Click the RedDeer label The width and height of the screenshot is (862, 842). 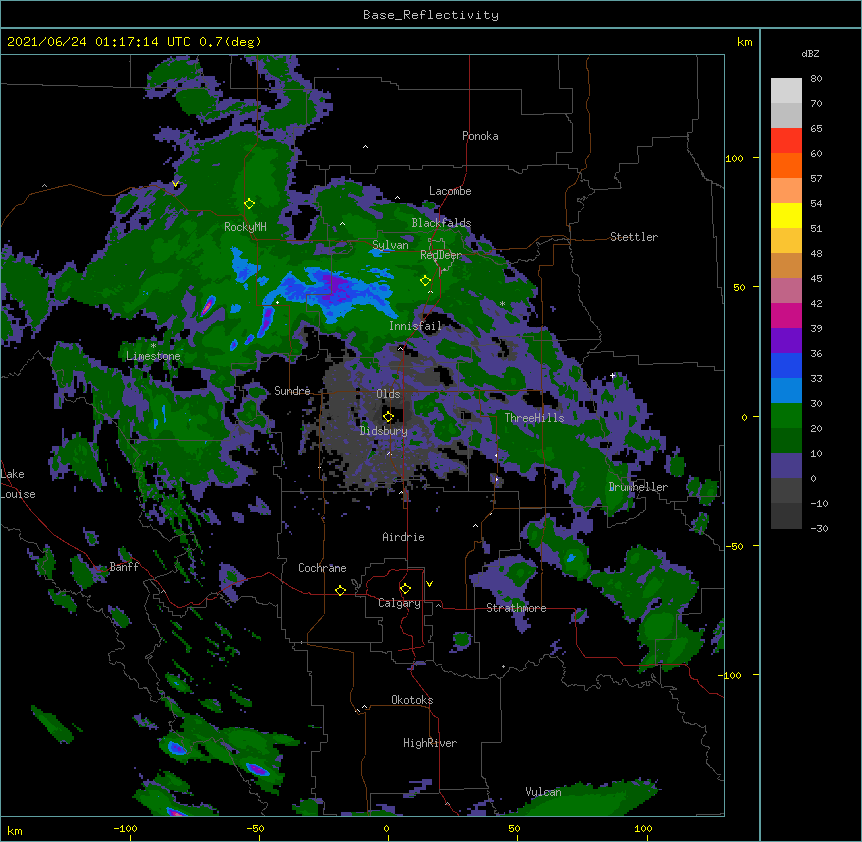441,255
